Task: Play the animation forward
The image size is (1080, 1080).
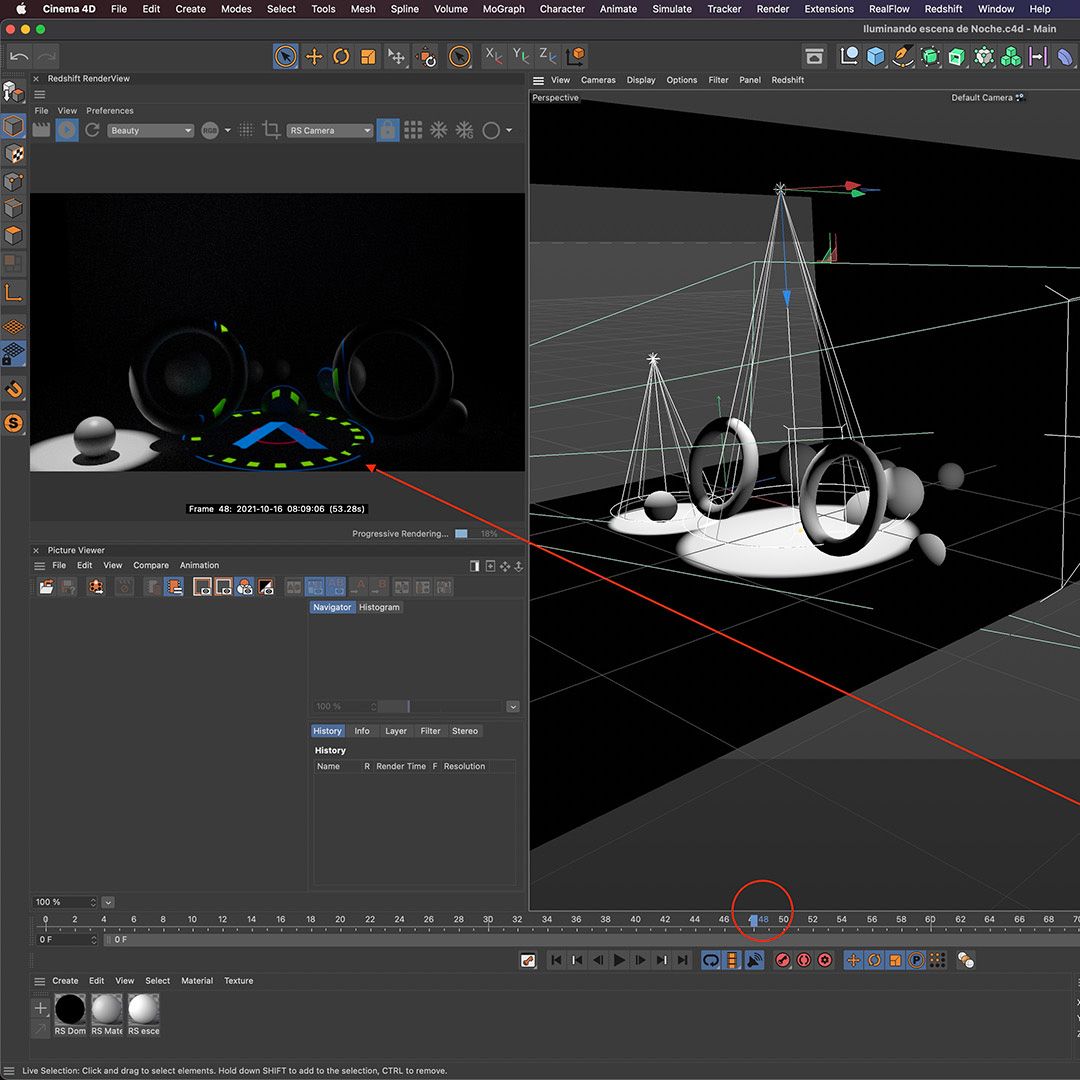Action: point(619,959)
